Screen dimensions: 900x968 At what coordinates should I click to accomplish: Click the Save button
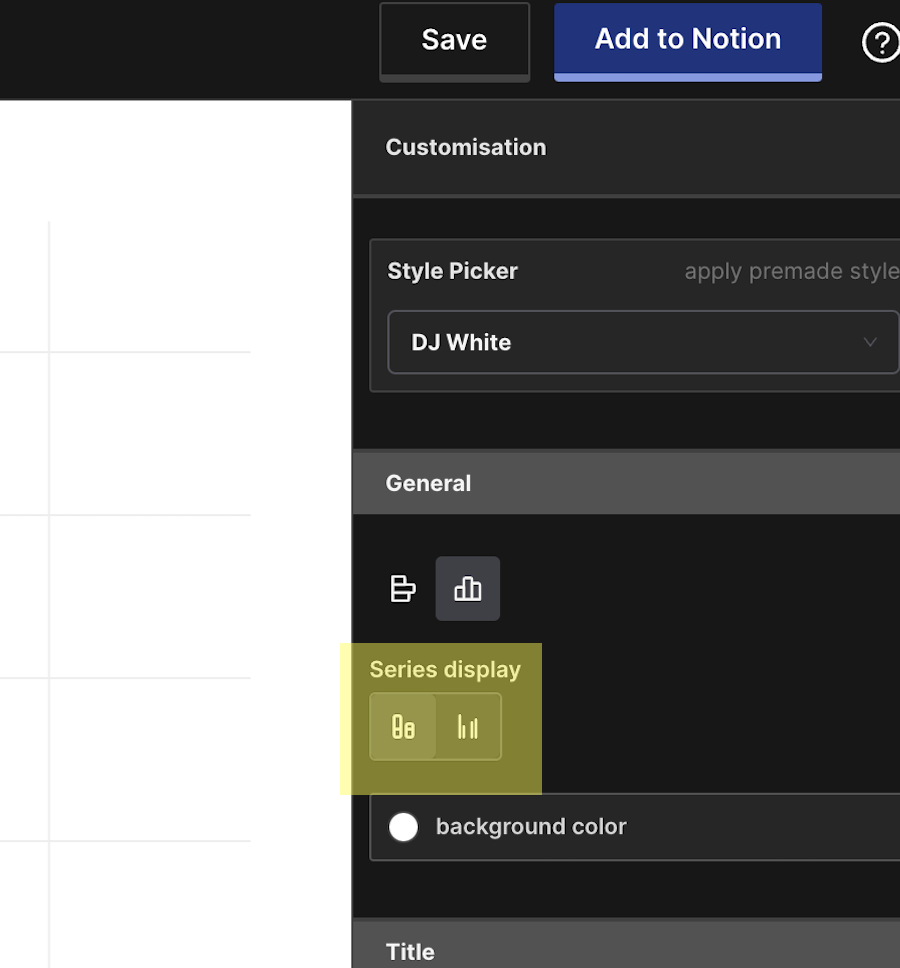(454, 40)
